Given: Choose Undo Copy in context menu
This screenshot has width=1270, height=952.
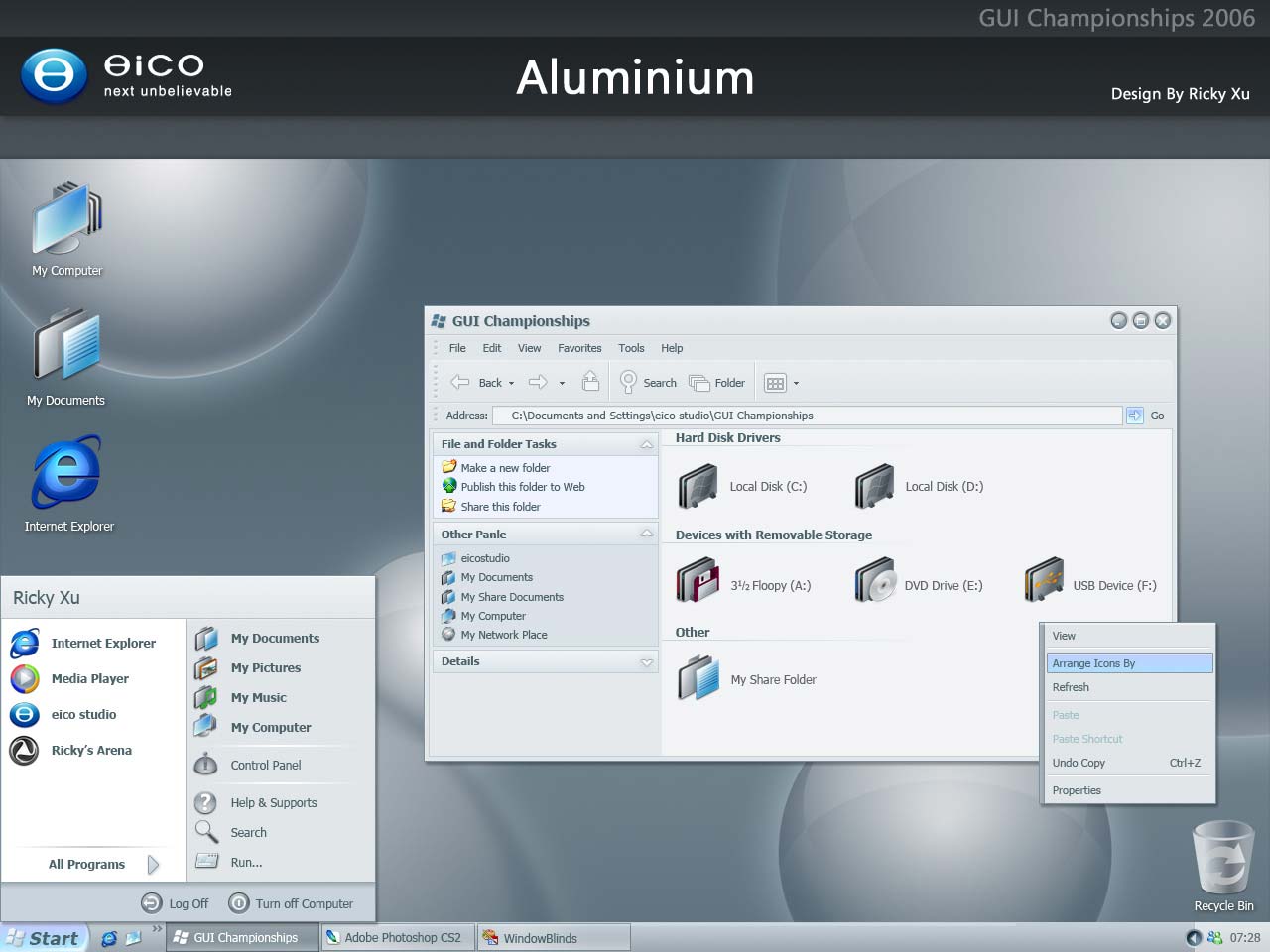Looking at the screenshot, I should point(1130,763).
